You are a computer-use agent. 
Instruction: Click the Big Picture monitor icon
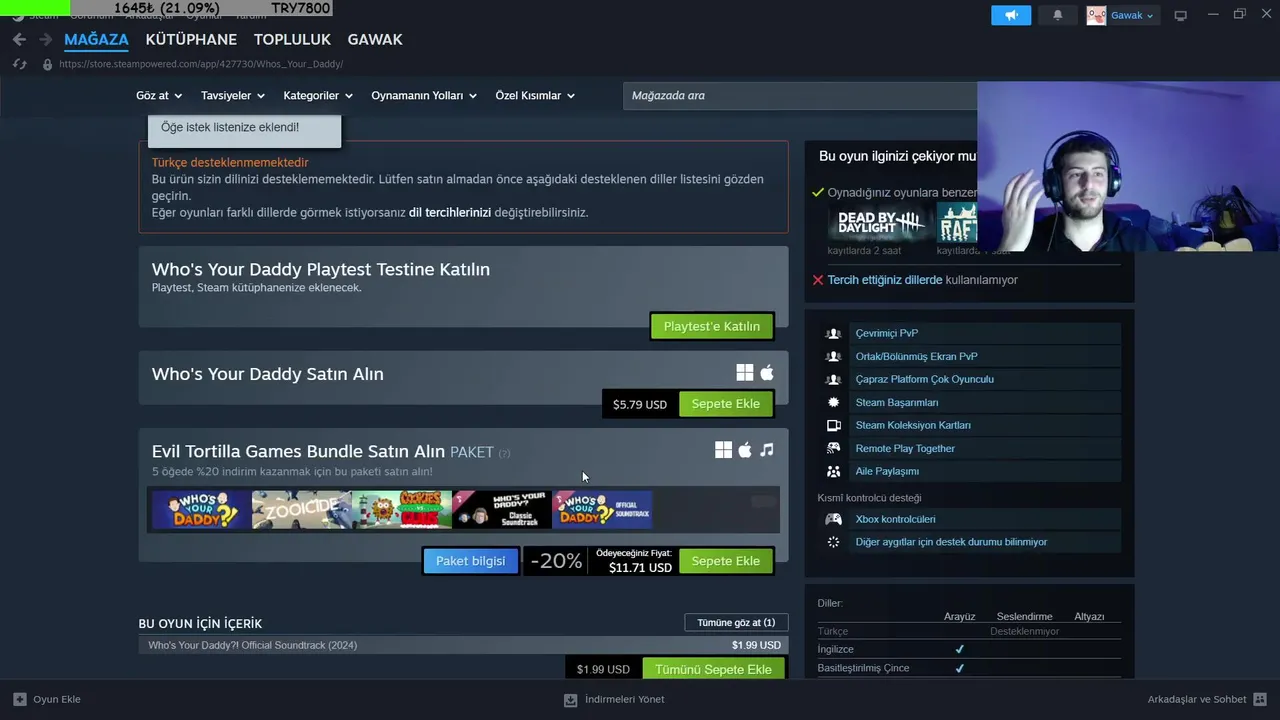click(1180, 15)
